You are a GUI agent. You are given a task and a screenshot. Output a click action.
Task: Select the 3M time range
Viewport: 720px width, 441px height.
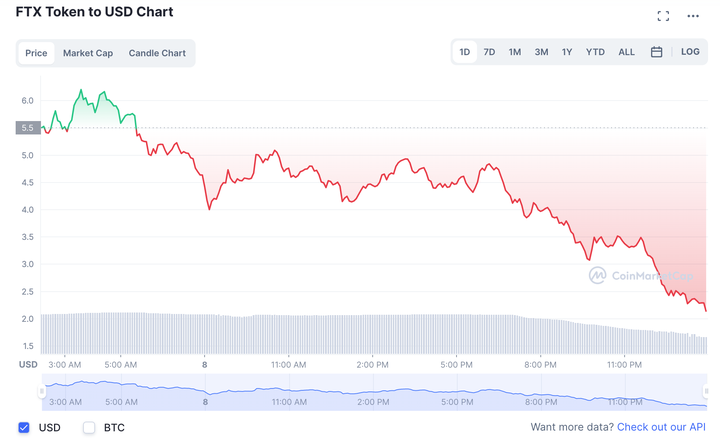pyautogui.click(x=541, y=52)
